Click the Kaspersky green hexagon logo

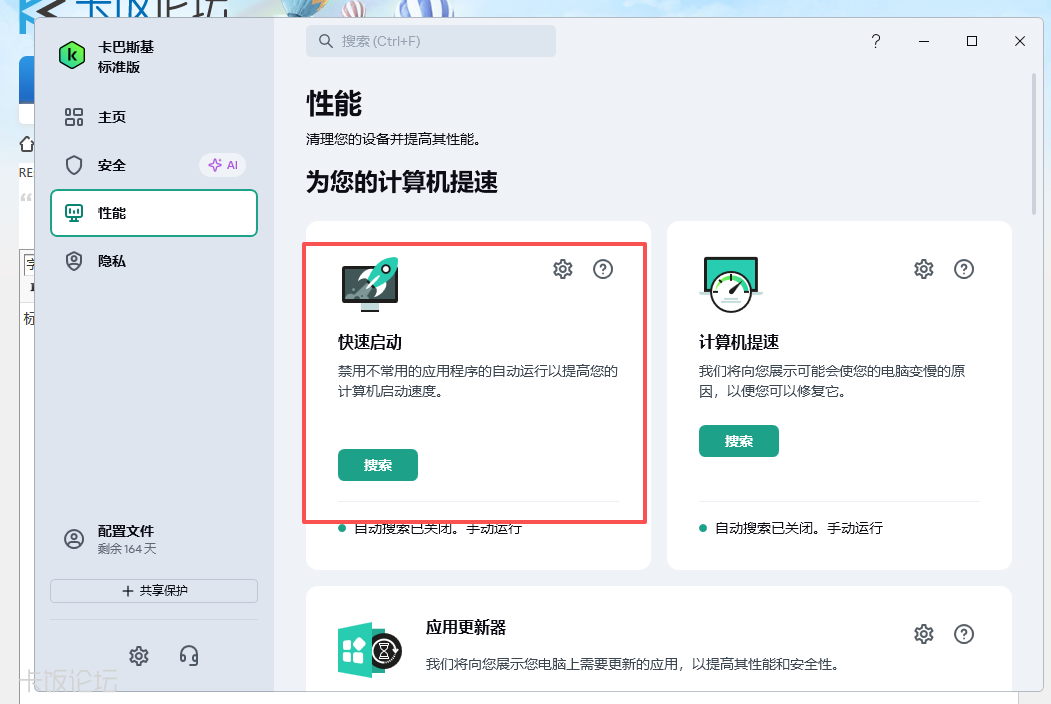point(72,56)
